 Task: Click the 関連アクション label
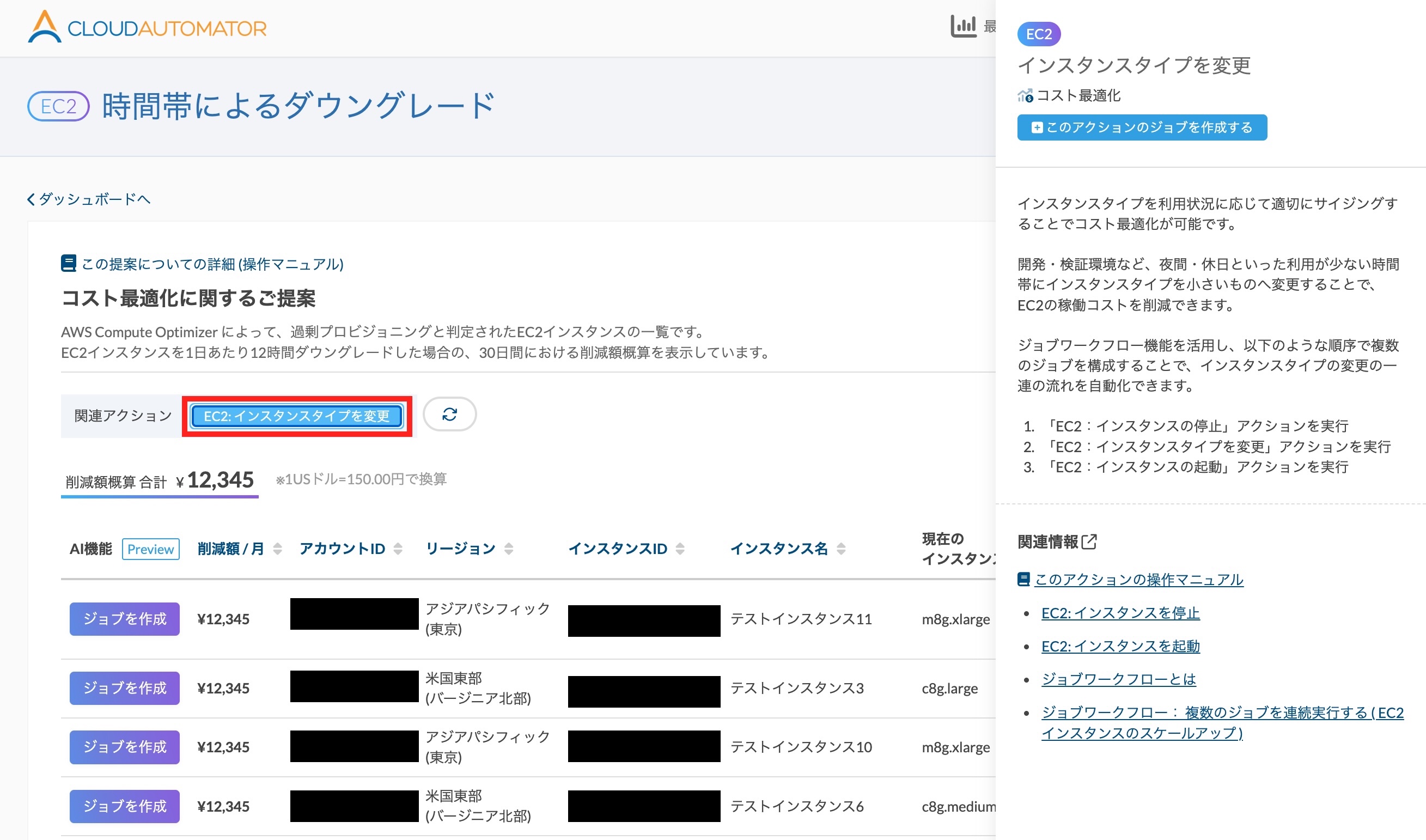(x=123, y=416)
